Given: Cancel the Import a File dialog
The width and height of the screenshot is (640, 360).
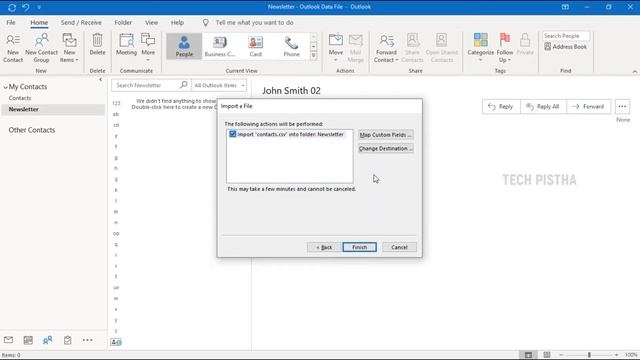Looking at the screenshot, I should [x=399, y=247].
